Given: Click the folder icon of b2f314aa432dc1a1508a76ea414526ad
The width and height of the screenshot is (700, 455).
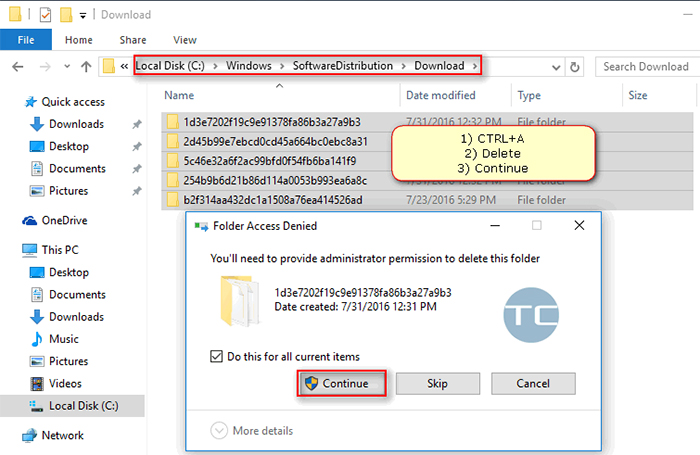Looking at the screenshot, I should (x=172, y=200).
